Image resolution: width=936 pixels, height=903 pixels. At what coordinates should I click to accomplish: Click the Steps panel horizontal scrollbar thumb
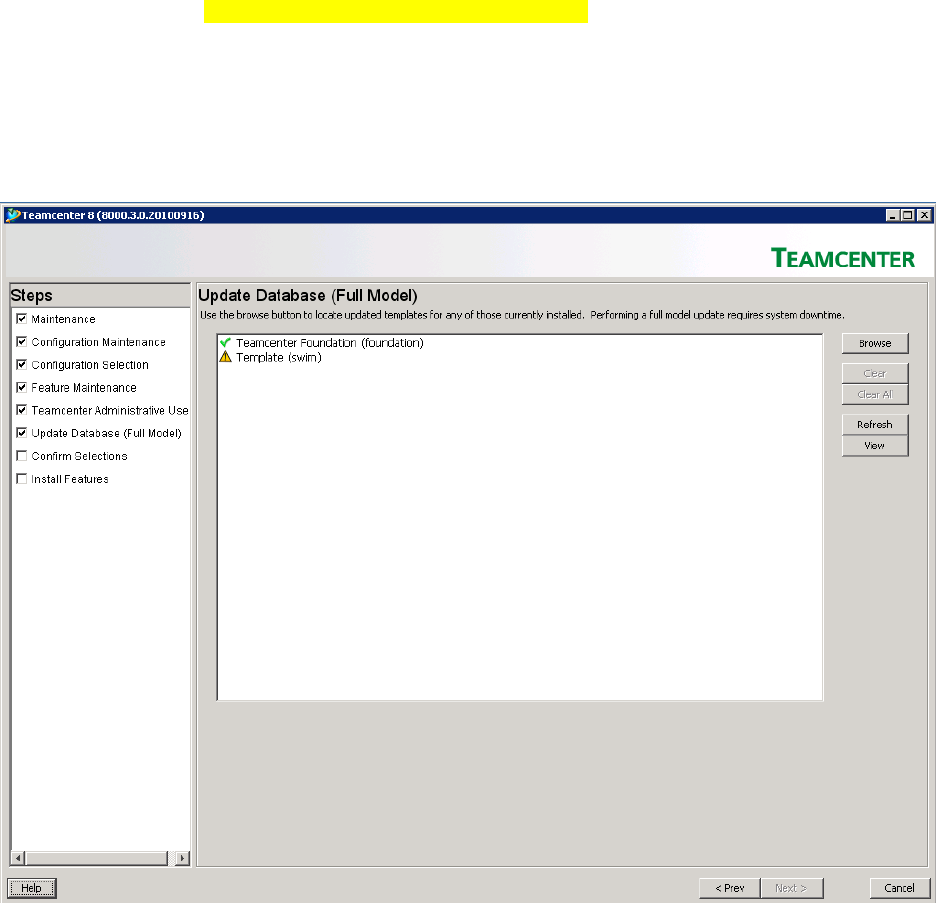97,858
